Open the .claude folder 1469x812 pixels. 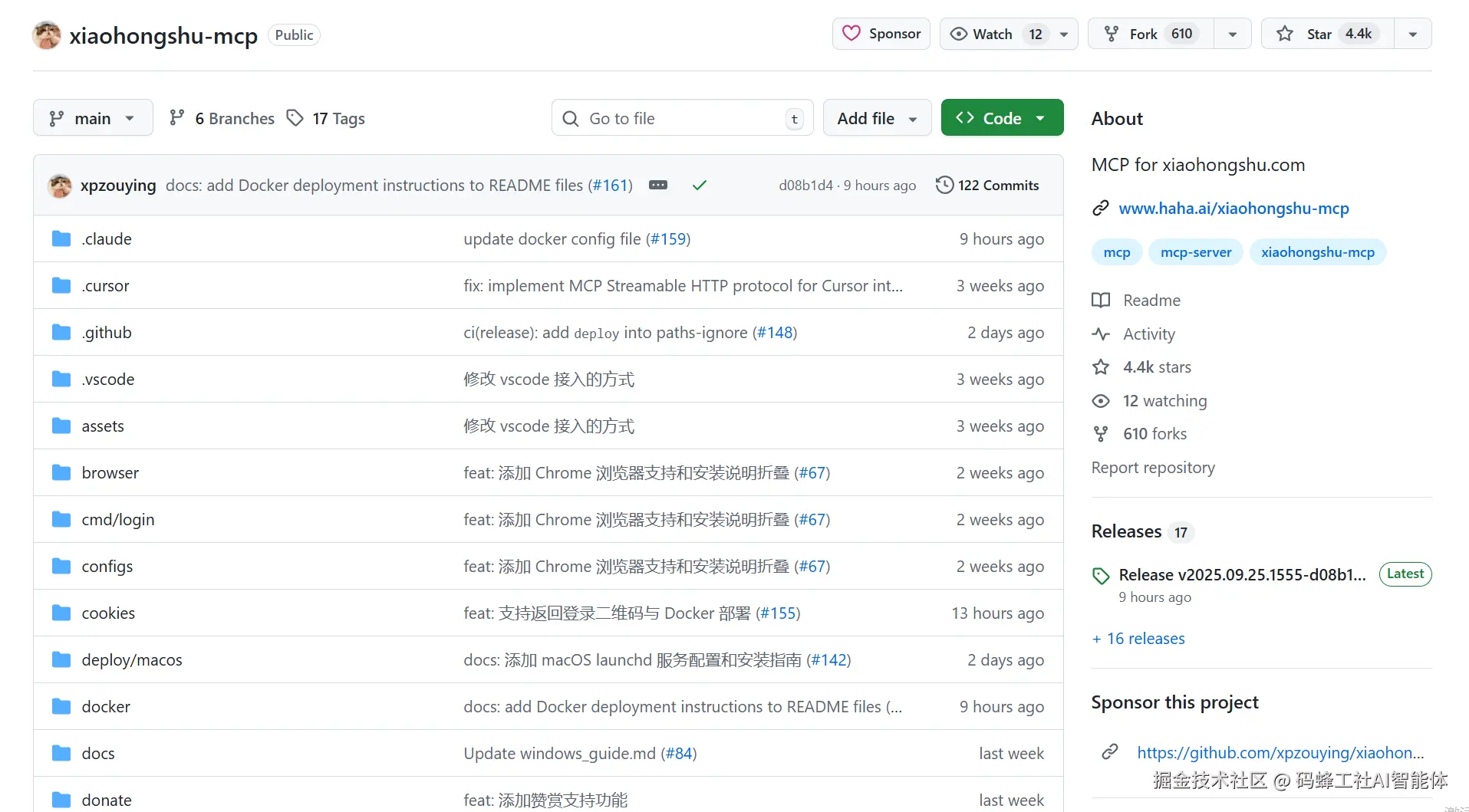point(107,239)
